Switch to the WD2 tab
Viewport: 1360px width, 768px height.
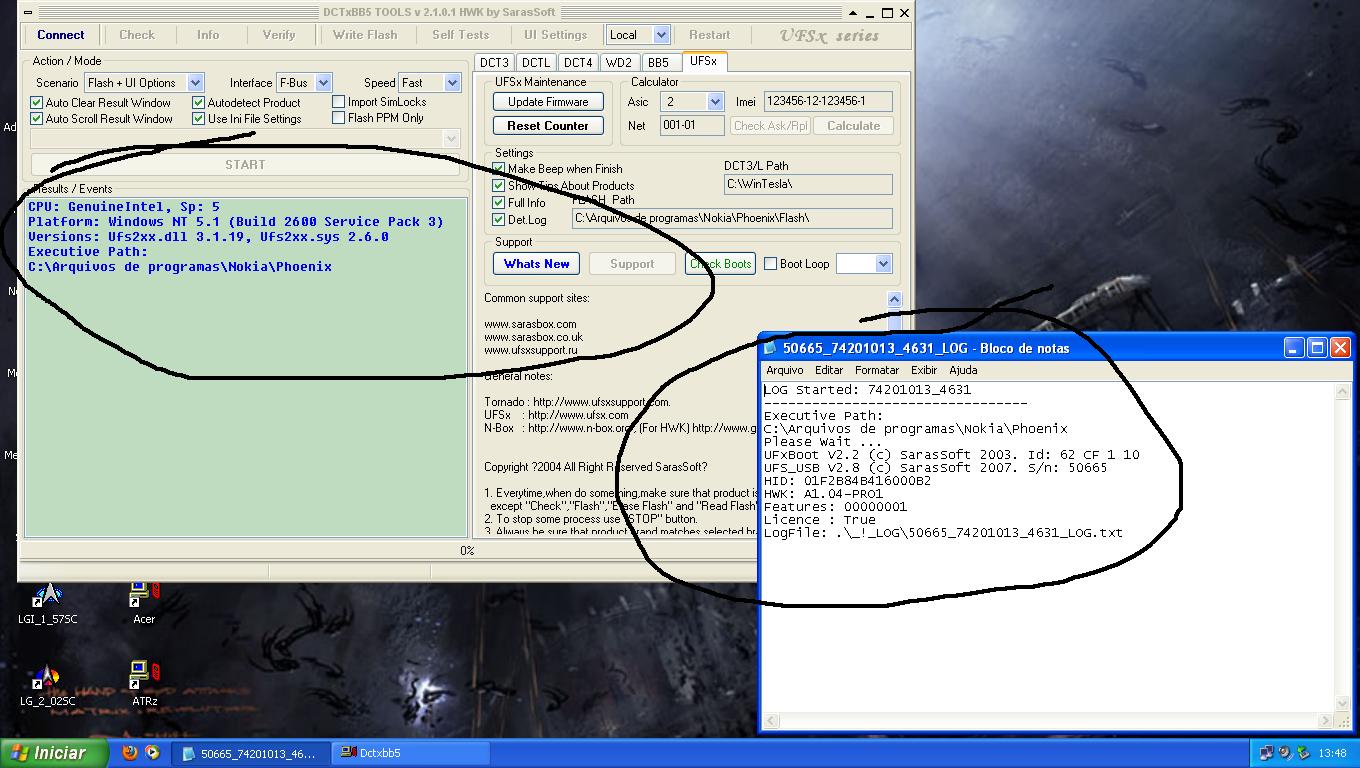pyautogui.click(x=619, y=62)
